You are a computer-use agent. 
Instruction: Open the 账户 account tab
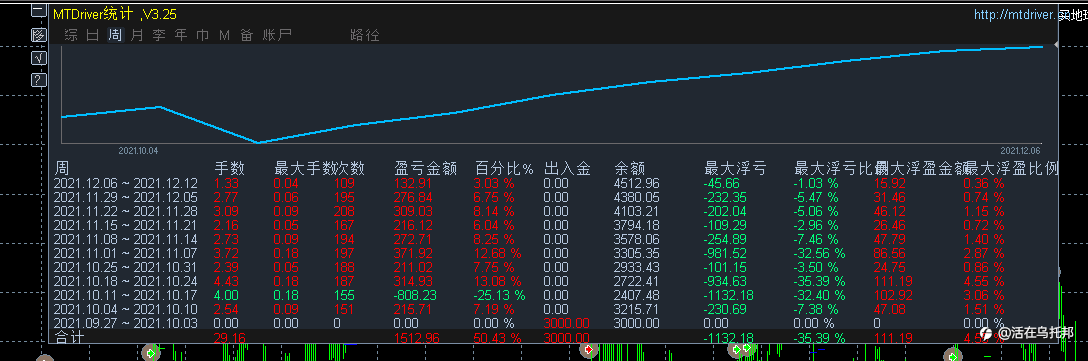coord(277,35)
